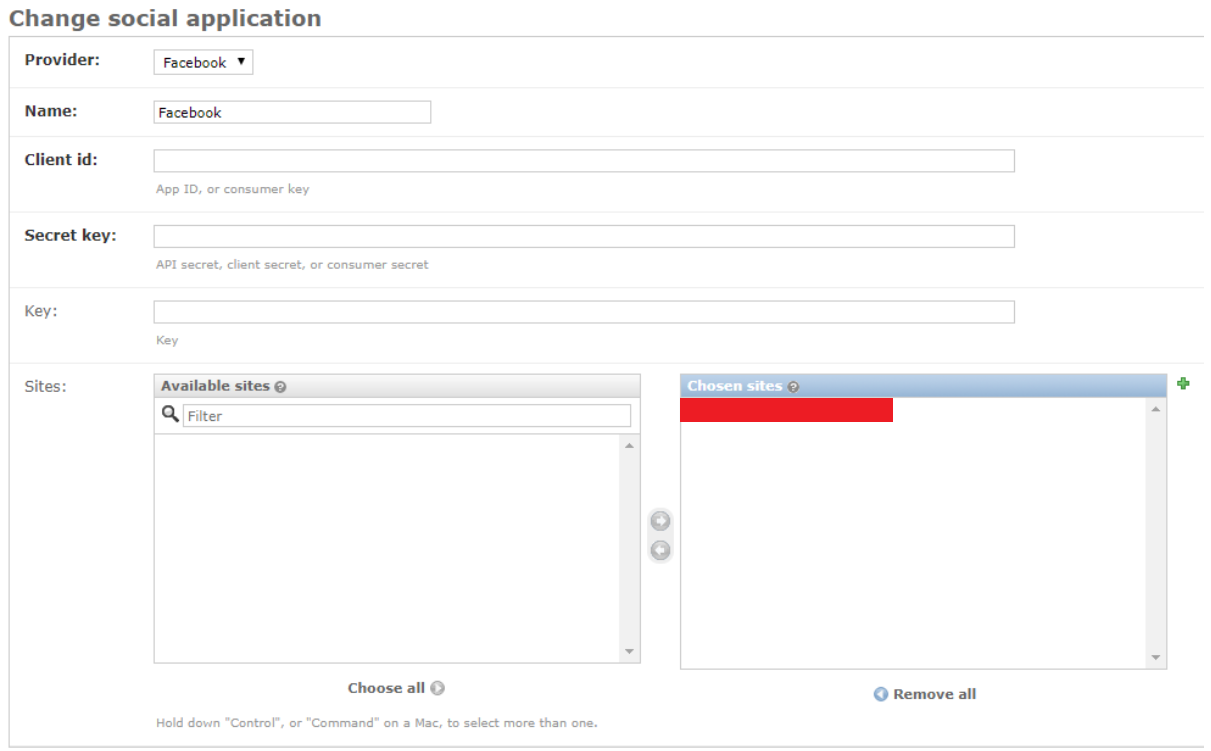Focus the Secret key input field
This screenshot has height=751, width=1211.
(584, 236)
